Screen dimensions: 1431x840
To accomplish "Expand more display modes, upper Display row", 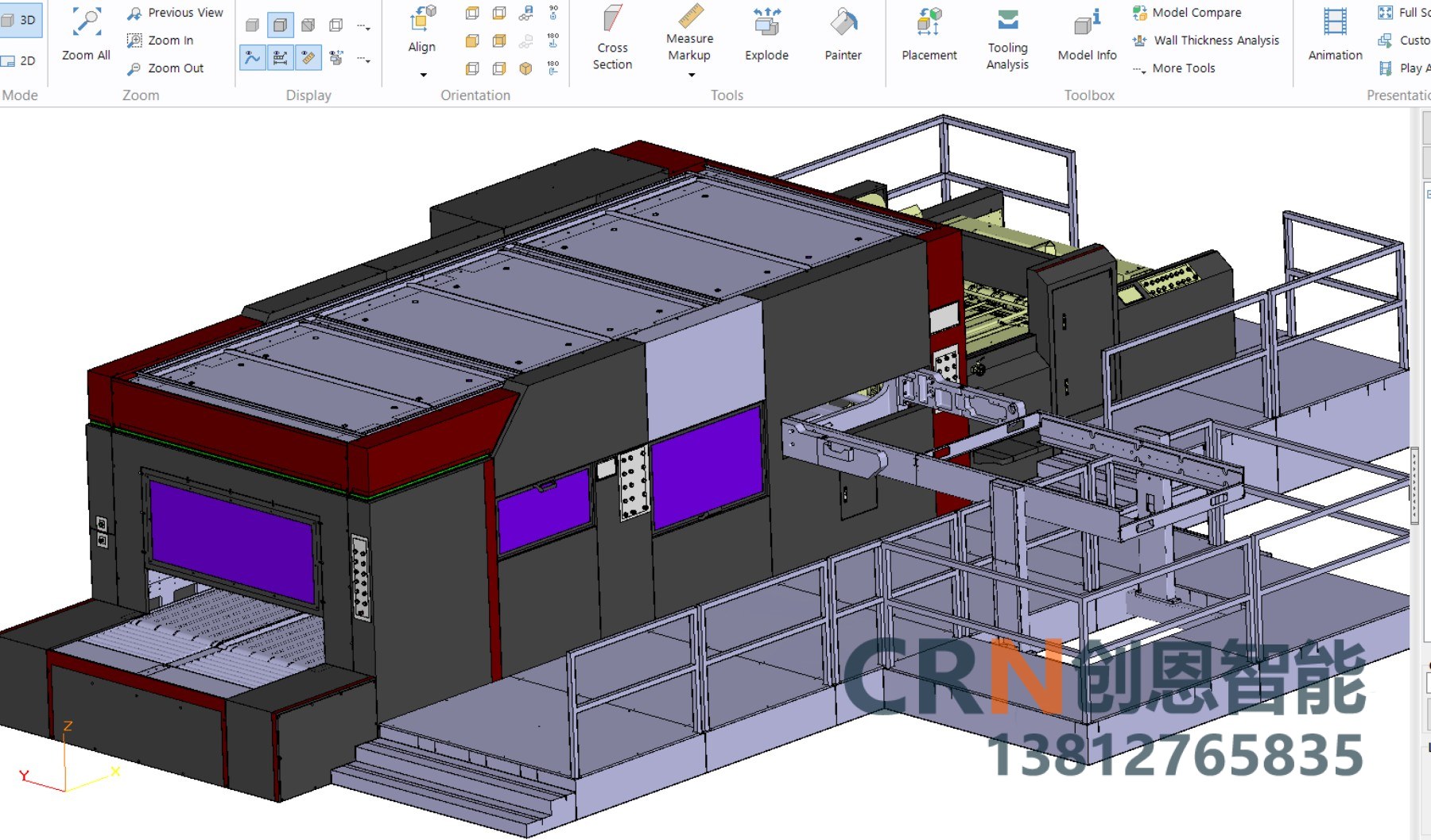I will 363,27.
